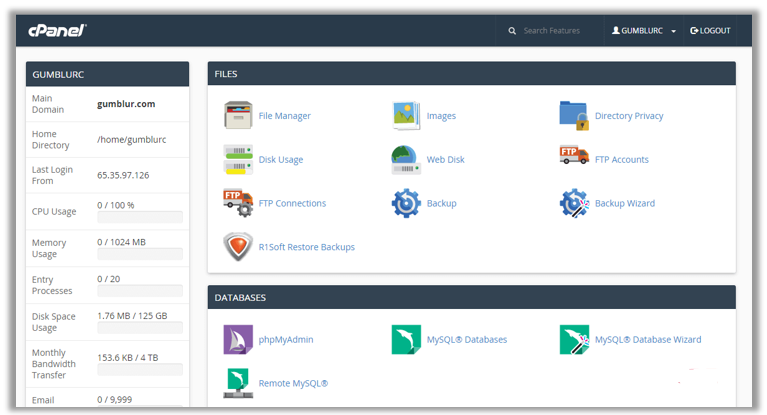The image size is (767, 415).
Task: Open the GUMBLURC account menu
Action: click(644, 30)
